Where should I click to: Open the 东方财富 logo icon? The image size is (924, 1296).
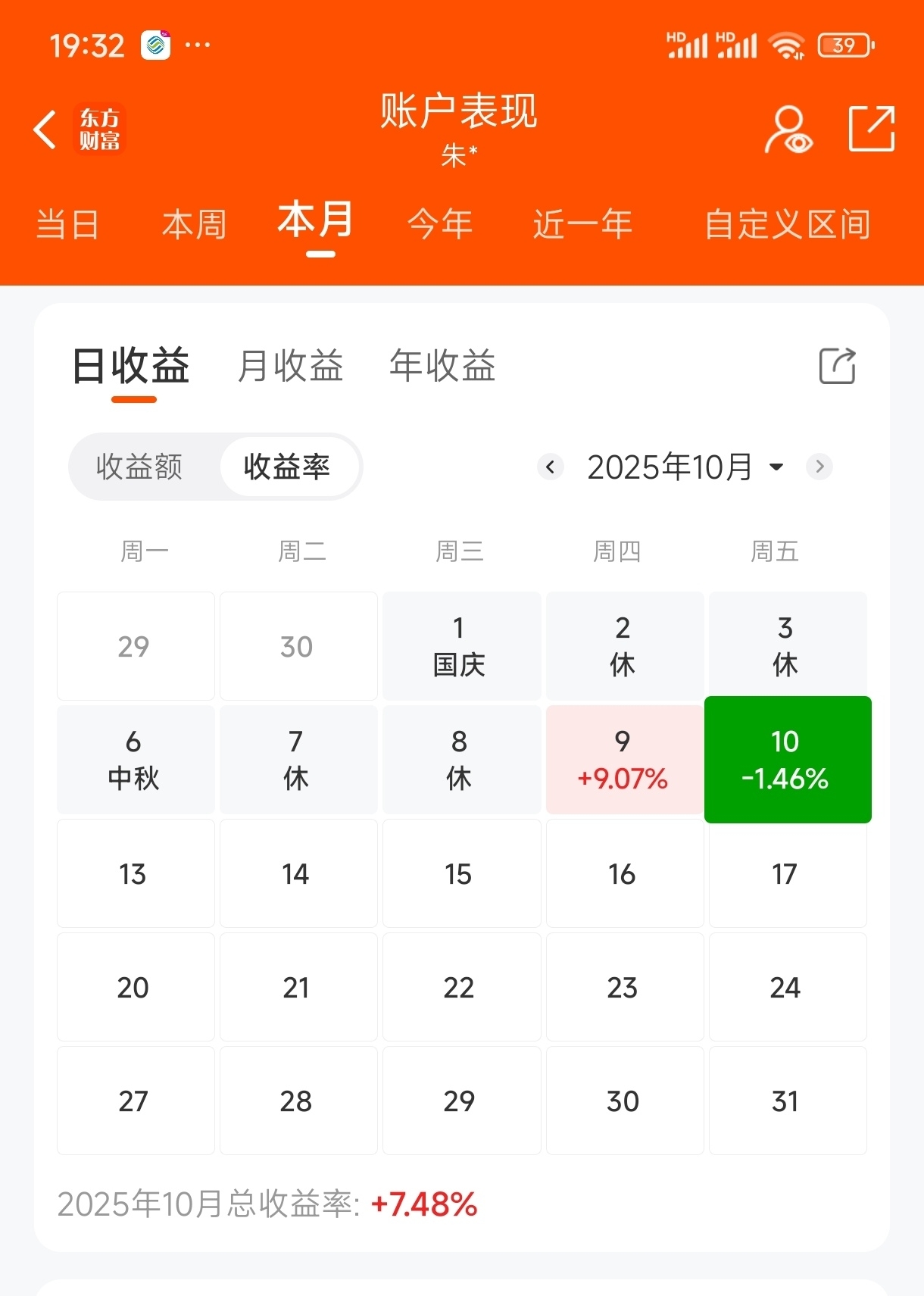[x=99, y=130]
